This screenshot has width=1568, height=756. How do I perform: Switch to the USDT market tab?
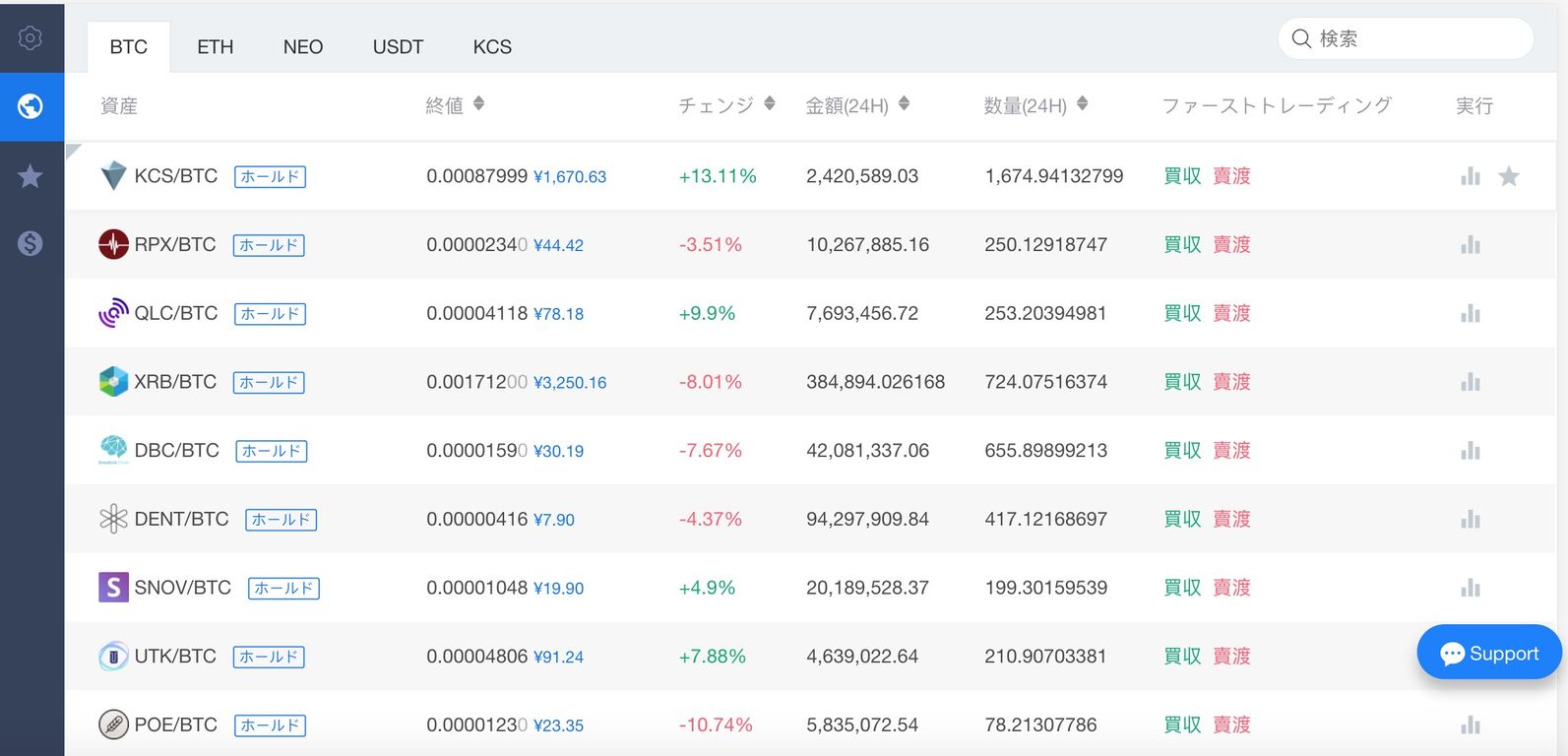tap(398, 47)
